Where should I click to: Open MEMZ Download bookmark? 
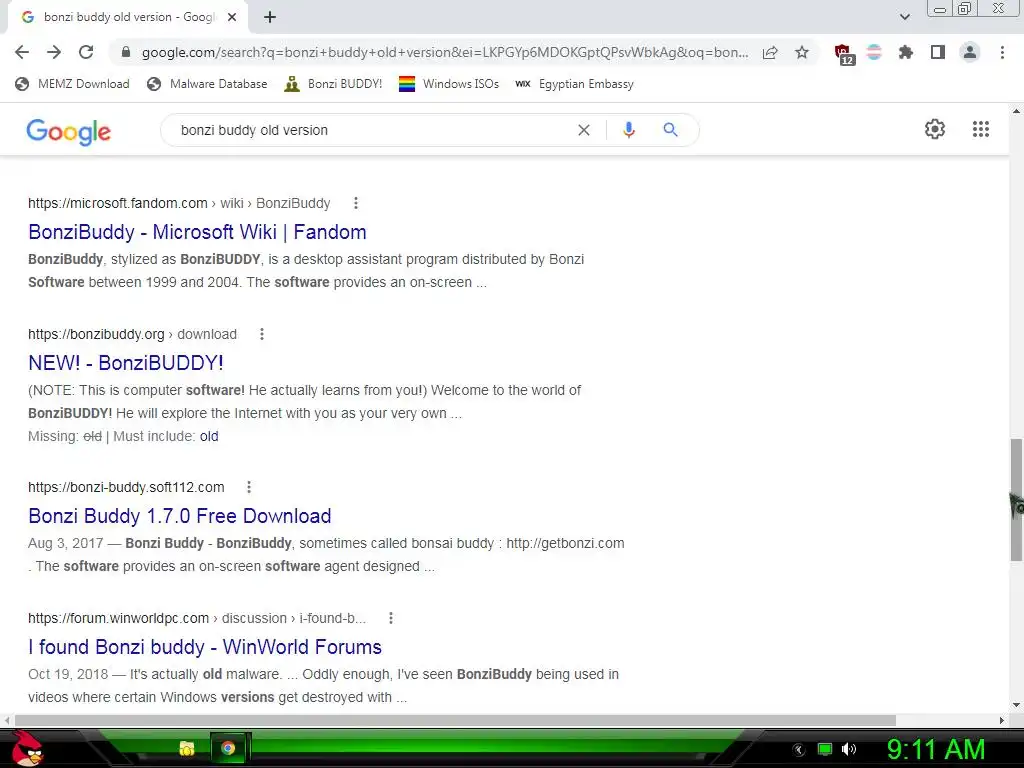coord(72,84)
